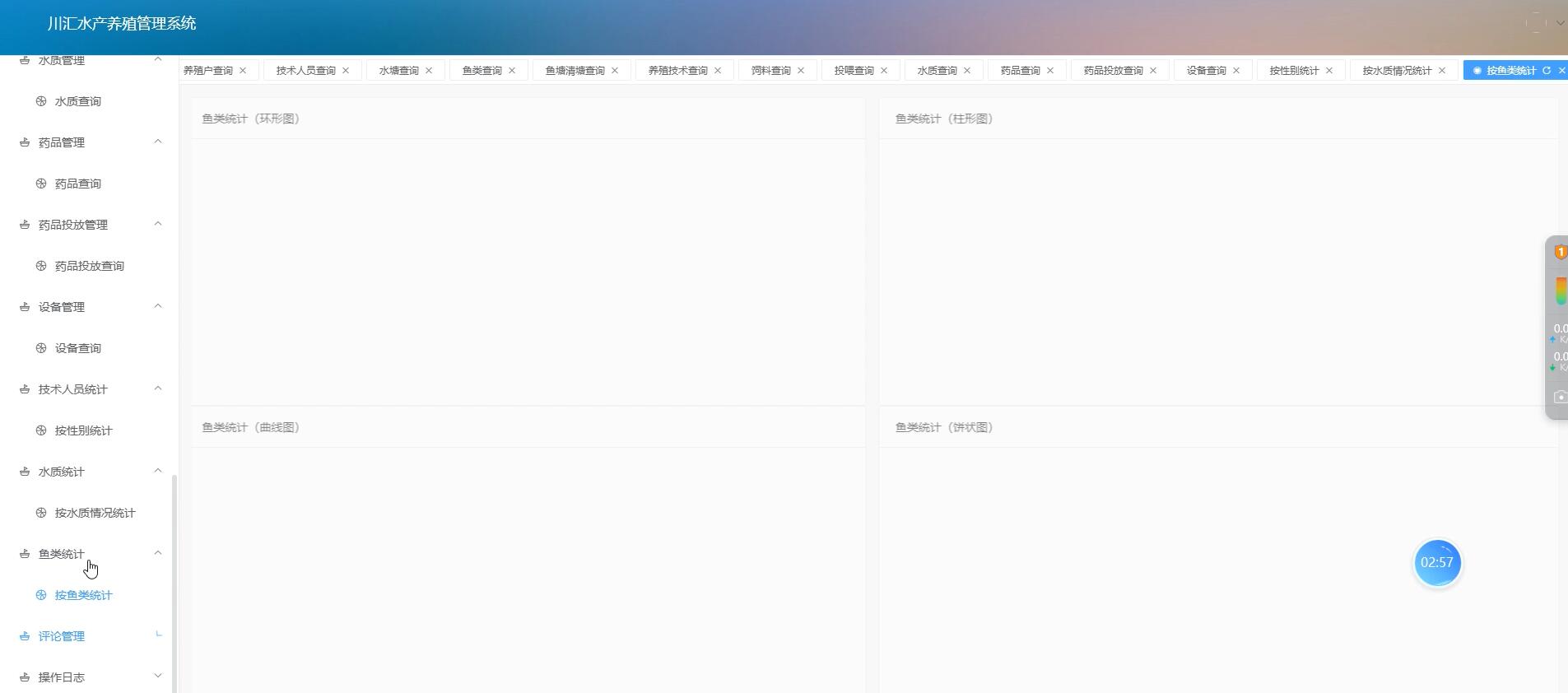Switch to the 鱼类查询 tab
Image resolution: width=1568 pixels, height=693 pixels.
tap(482, 71)
